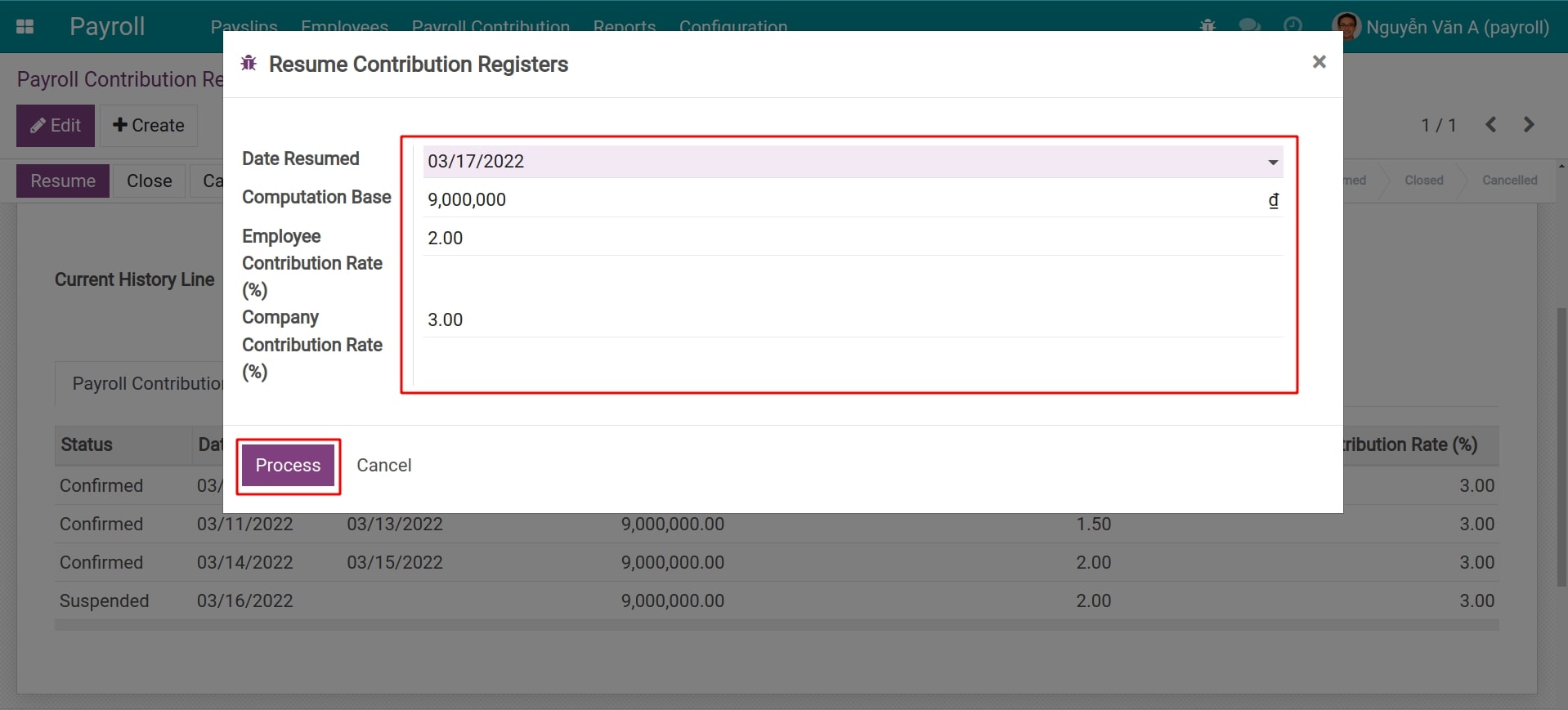Screen dimensions: 1568x710
Task: Open the conversations chat icon
Action: pyautogui.click(x=1249, y=25)
